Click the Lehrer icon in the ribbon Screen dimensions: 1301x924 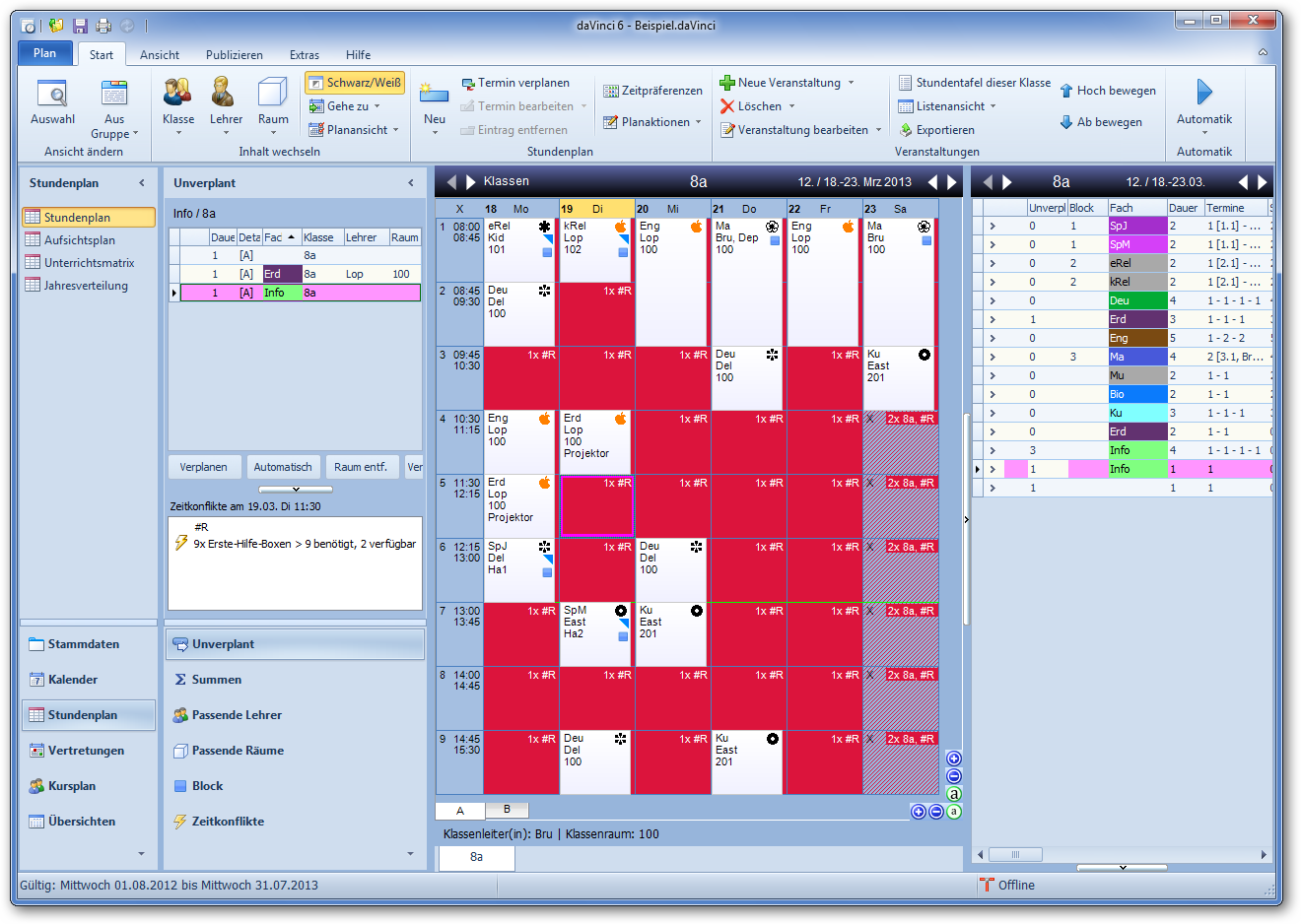pos(225,95)
